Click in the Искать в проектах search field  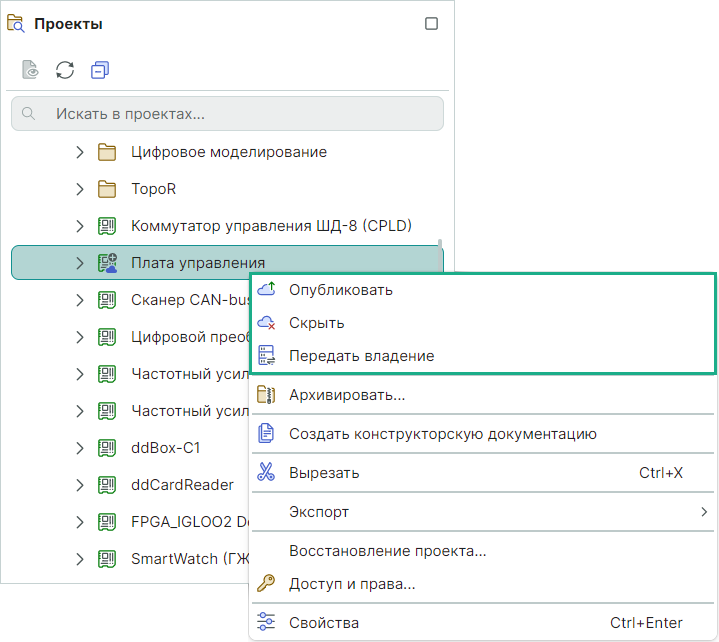240,114
